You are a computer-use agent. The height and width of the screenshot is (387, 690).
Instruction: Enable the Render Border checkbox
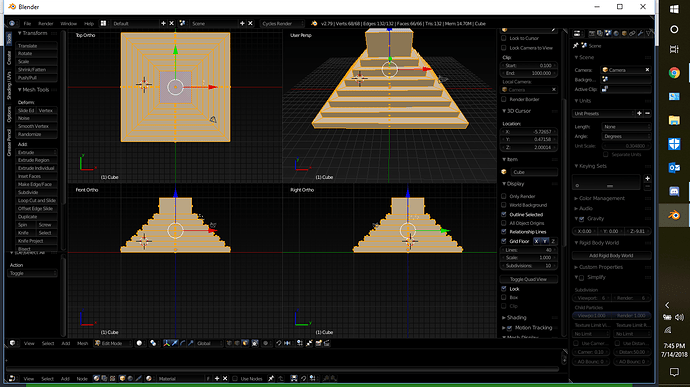tap(504, 99)
